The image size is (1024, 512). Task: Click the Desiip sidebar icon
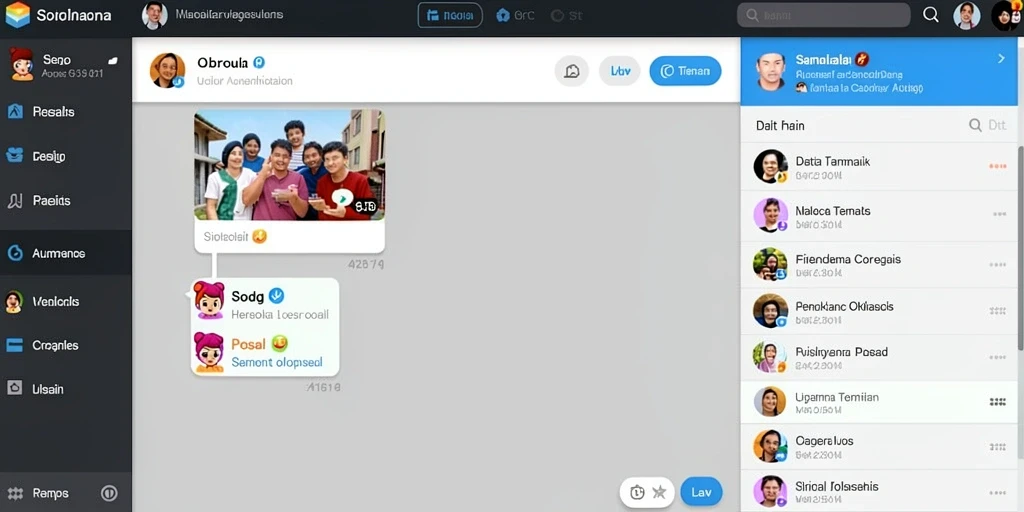pos(14,156)
